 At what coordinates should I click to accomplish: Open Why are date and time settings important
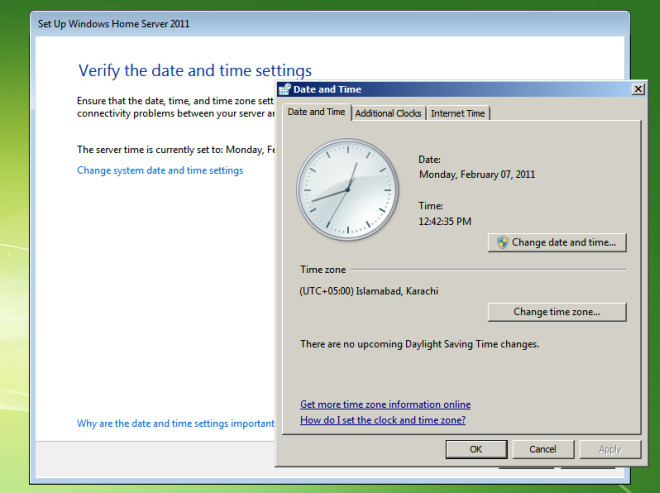pos(176,424)
